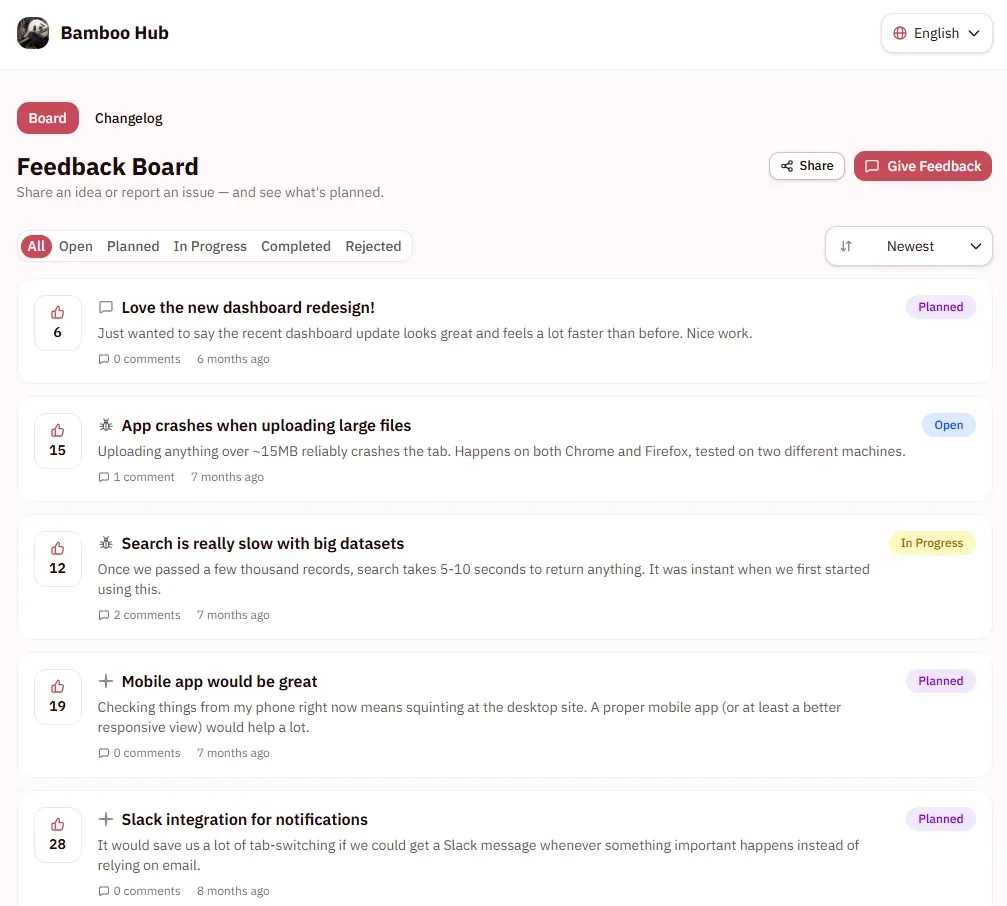
Task: Expand the Newest sort dropdown
Action: (909, 246)
